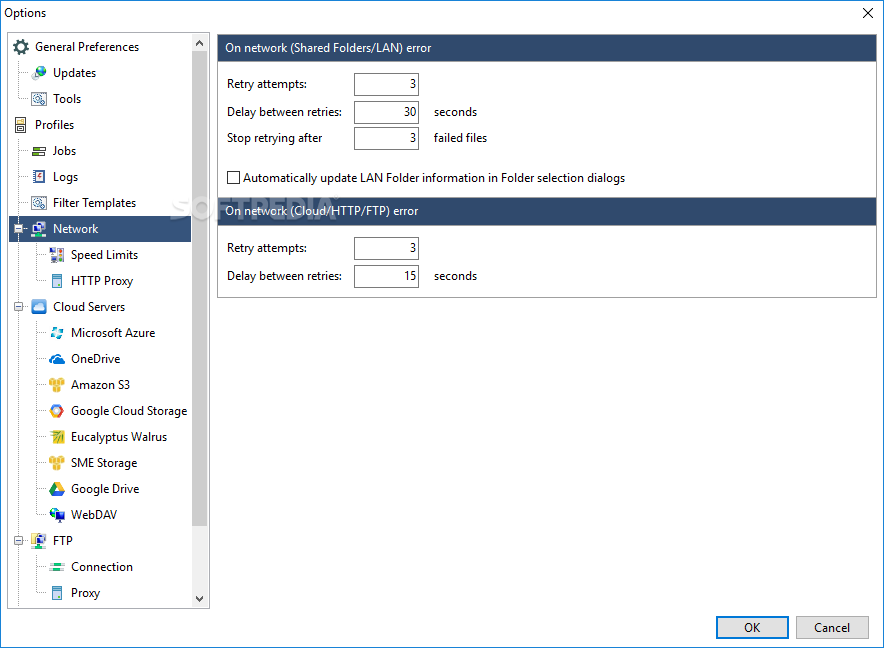The image size is (884, 648).
Task: Collapse the Cloud Servers tree node
Action: (x=19, y=307)
